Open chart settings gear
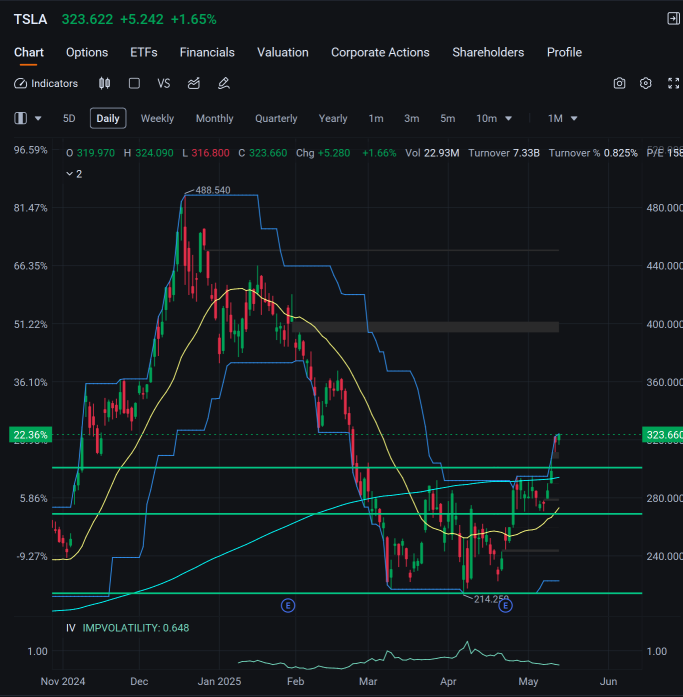This screenshot has width=683, height=697. pos(646,84)
